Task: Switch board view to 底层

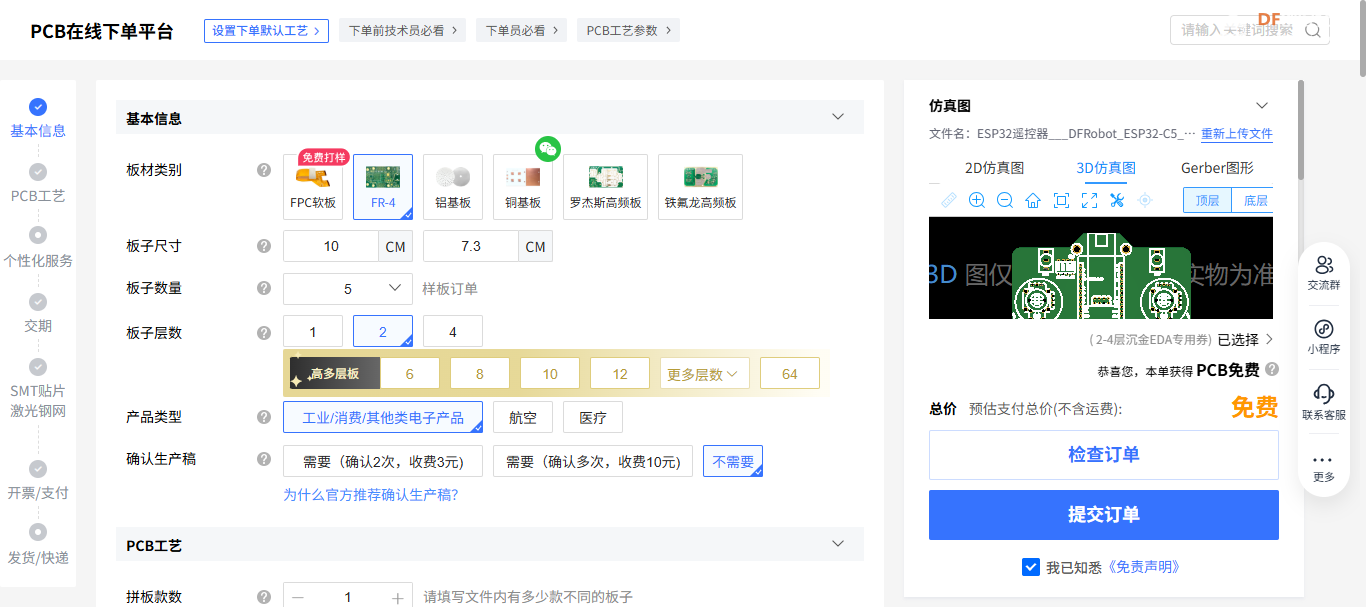Action: click(1254, 200)
